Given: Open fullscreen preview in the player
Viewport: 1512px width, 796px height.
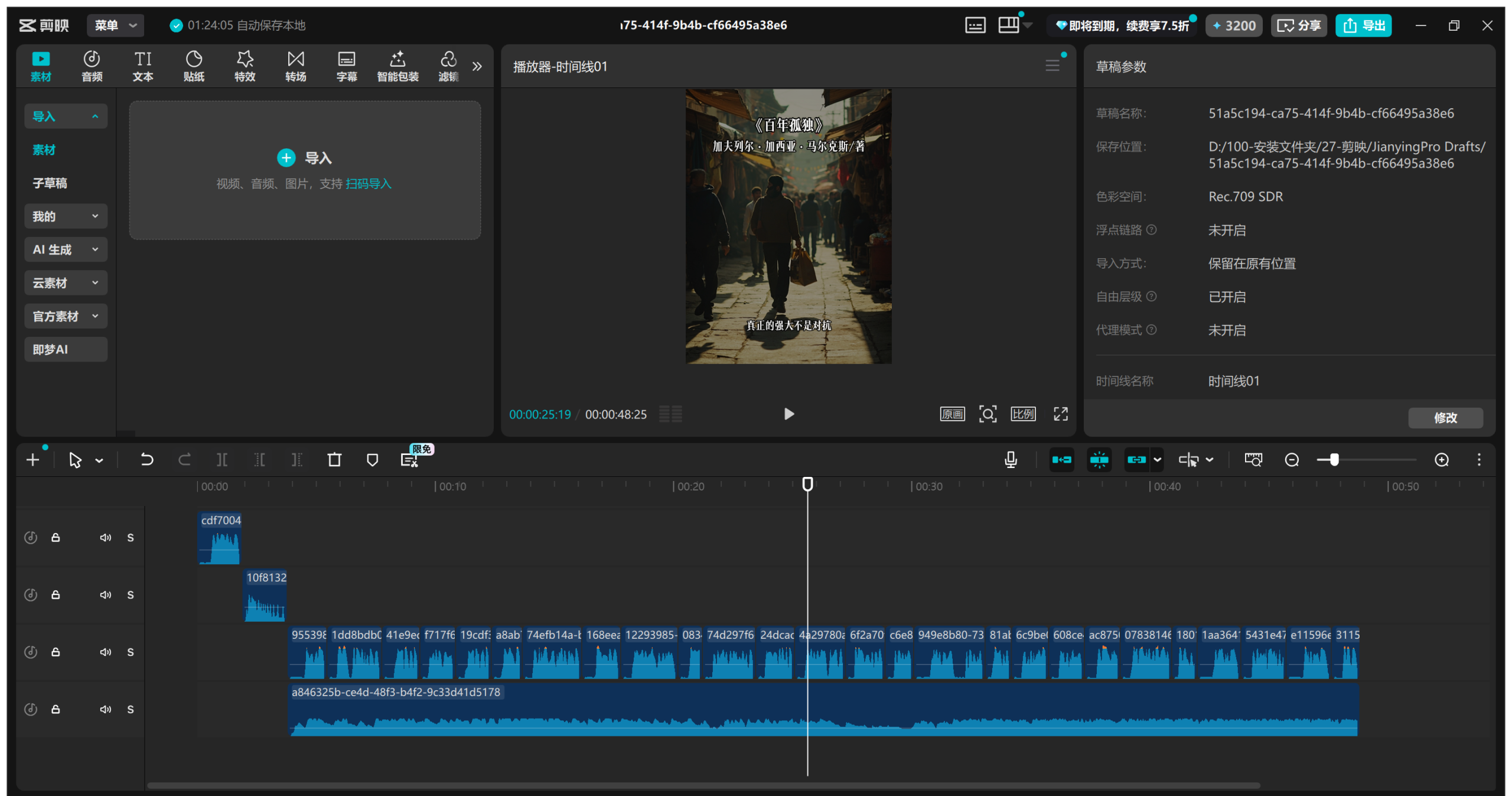Looking at the screenshot, I should [x=1061, y=414].
